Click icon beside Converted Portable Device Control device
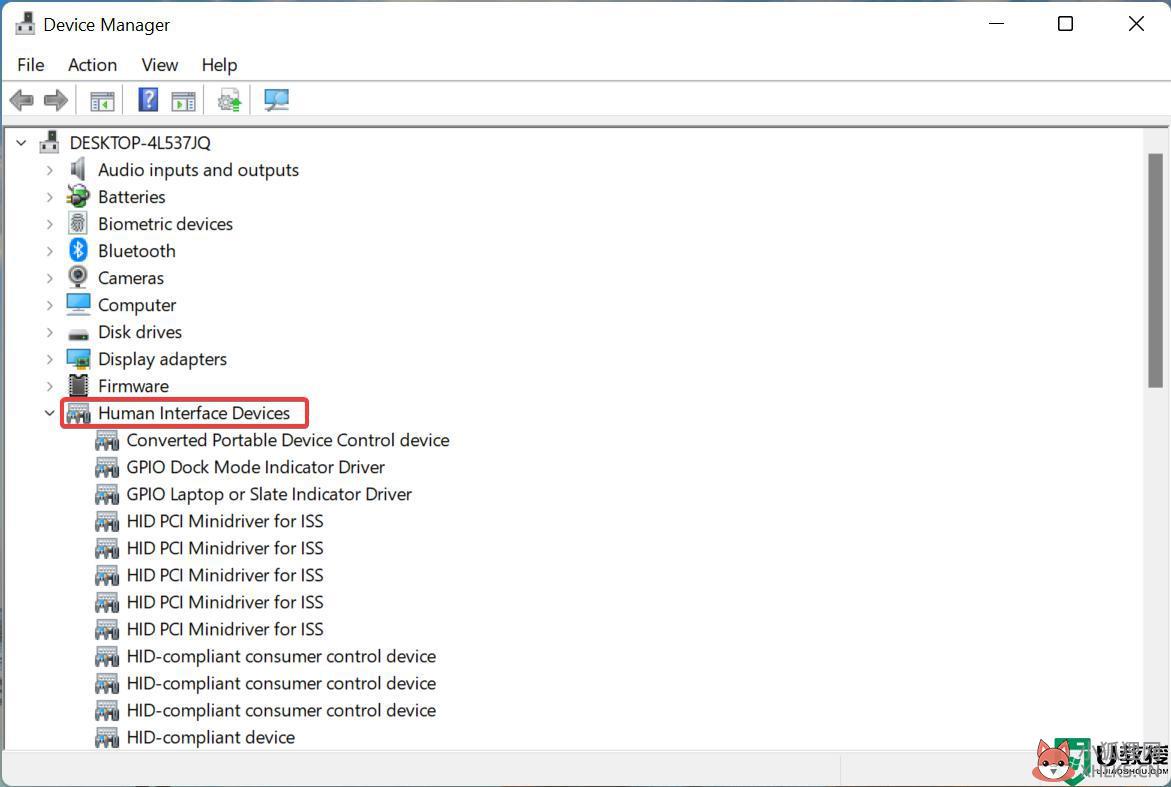Viewport: 1171px width, 787px height. click(107, 441)
